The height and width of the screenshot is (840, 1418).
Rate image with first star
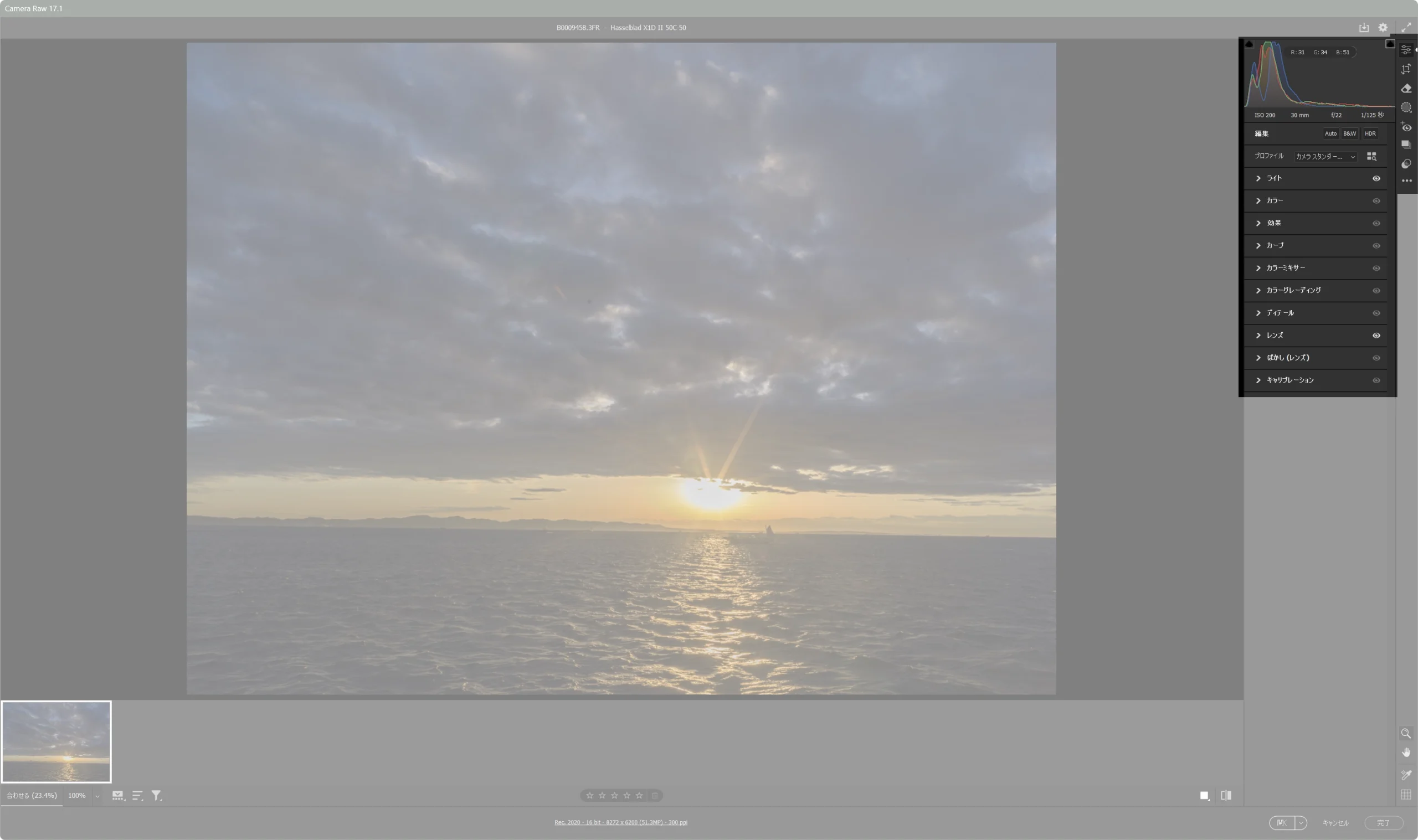(590, 796)
